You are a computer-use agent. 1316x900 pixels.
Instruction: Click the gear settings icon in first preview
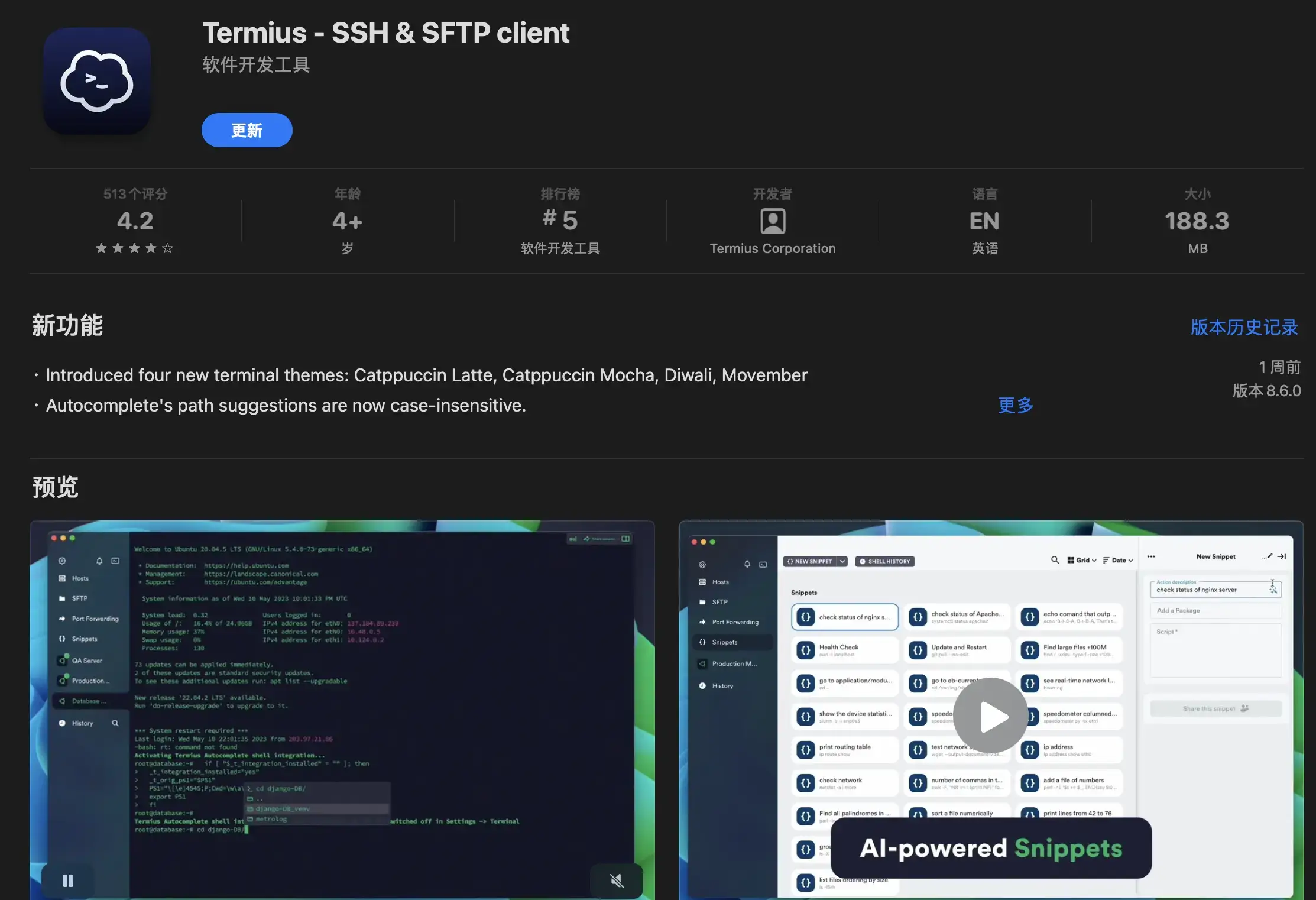click(62, 561)
